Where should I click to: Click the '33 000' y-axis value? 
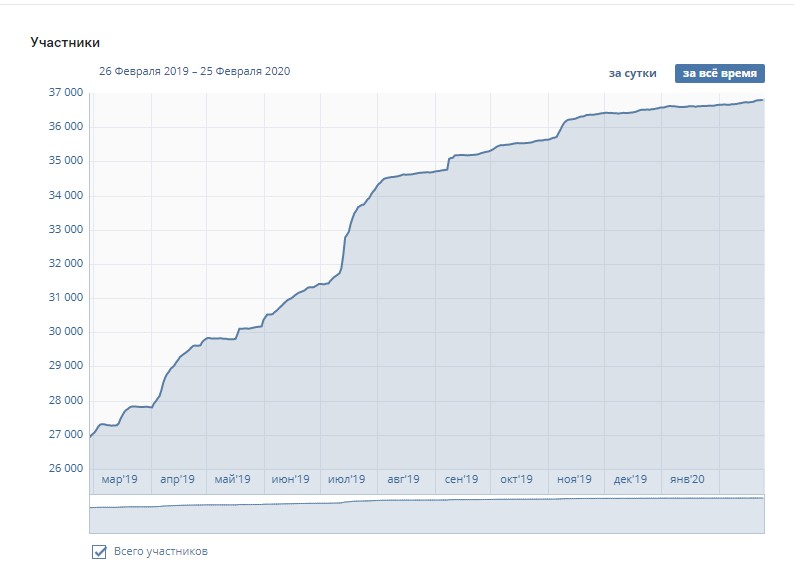click(66, 229)
